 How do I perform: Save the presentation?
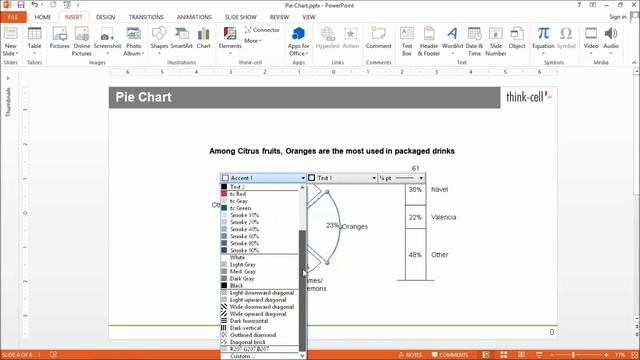click(21, 5)
